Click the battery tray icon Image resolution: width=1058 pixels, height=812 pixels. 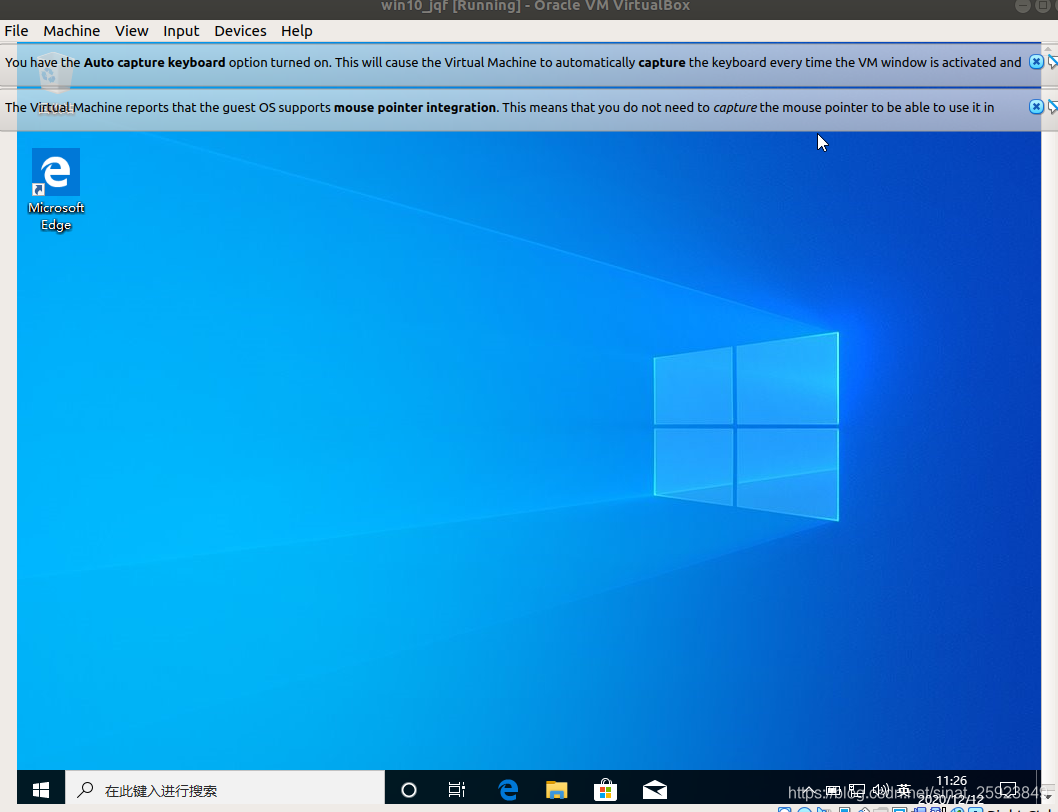click(833, 790)
